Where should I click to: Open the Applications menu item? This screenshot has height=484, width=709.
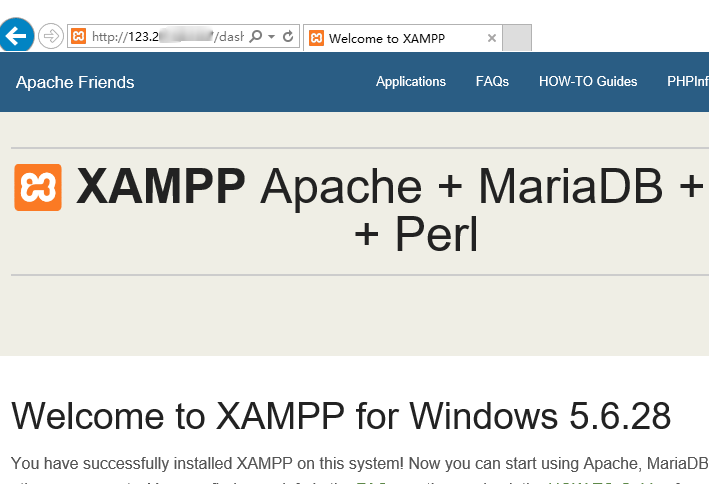pyautogui.click(x=411, y=81)
